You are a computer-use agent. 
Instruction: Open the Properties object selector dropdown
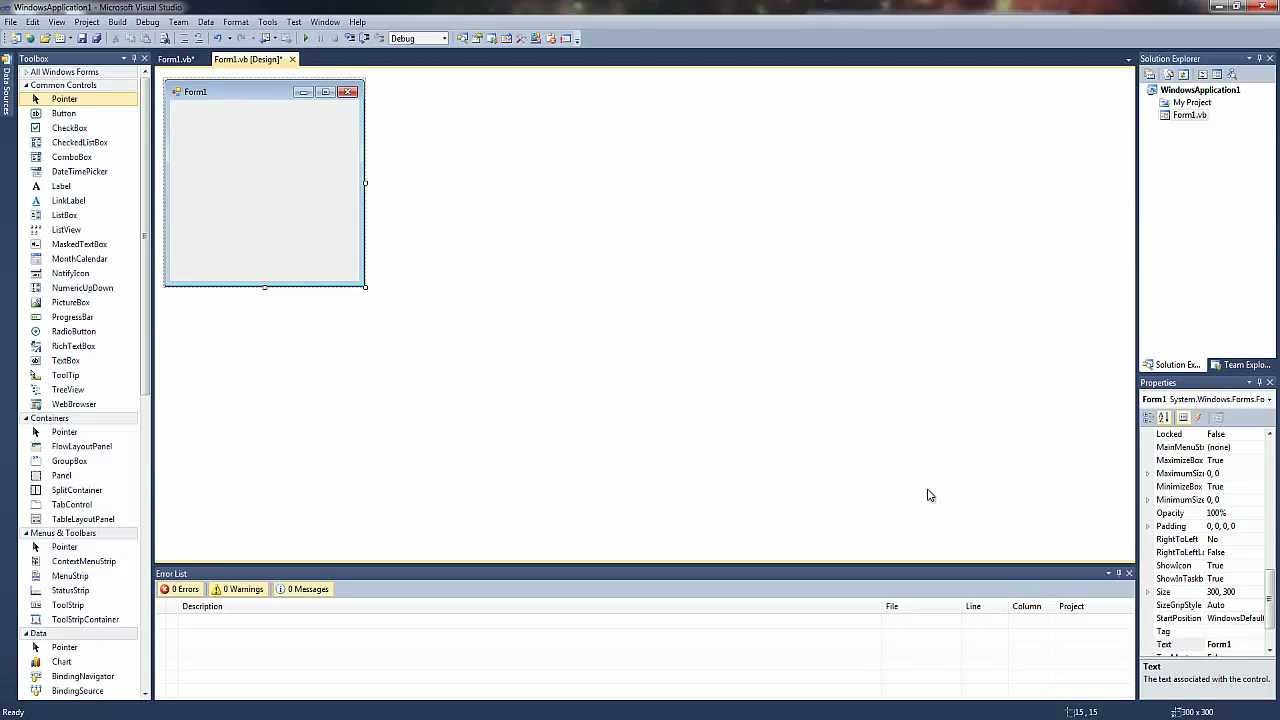(1269, 399)
